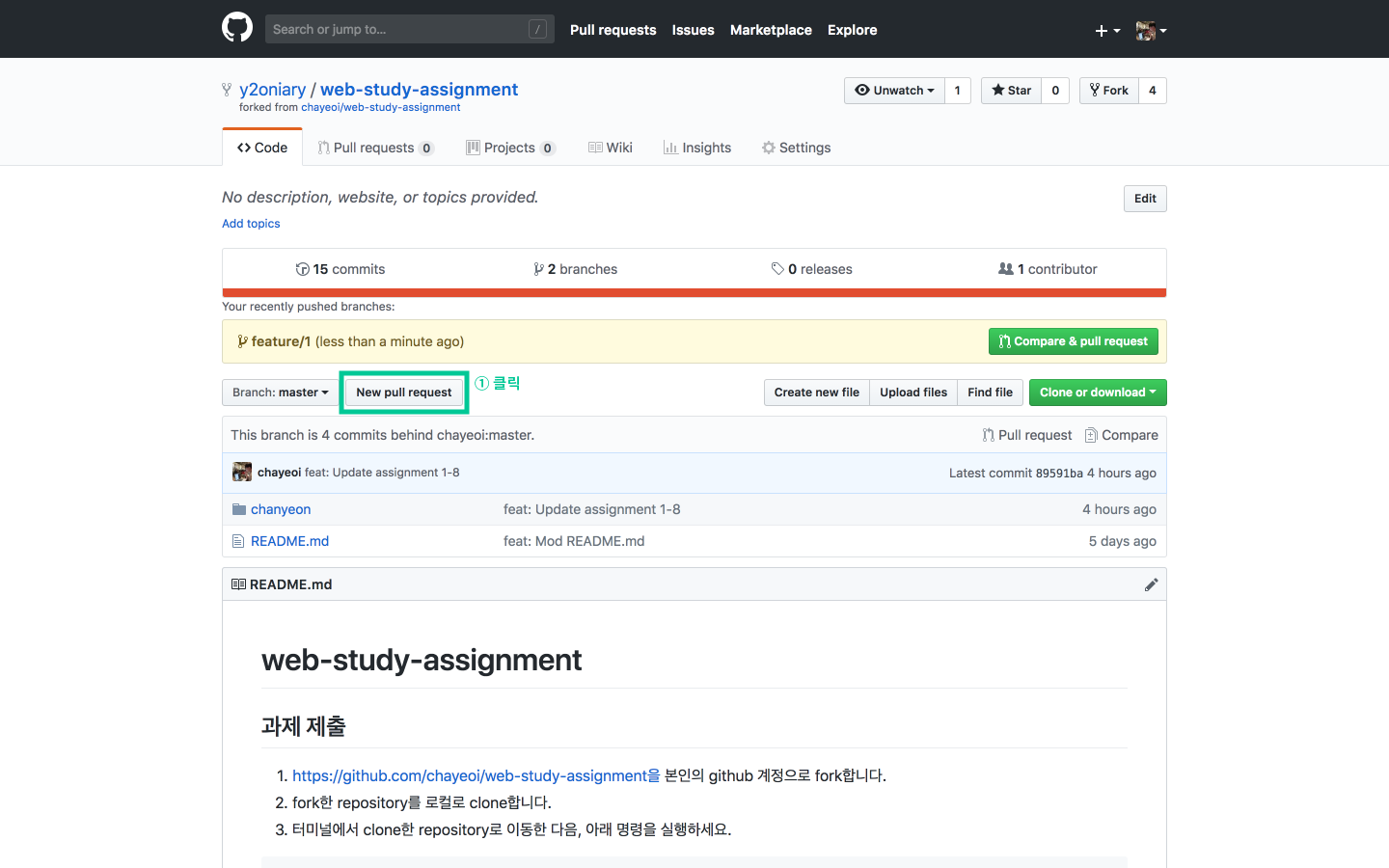Screen dimensions: 1389x868
Task: View forks count 4
Action: [1153, 91]
